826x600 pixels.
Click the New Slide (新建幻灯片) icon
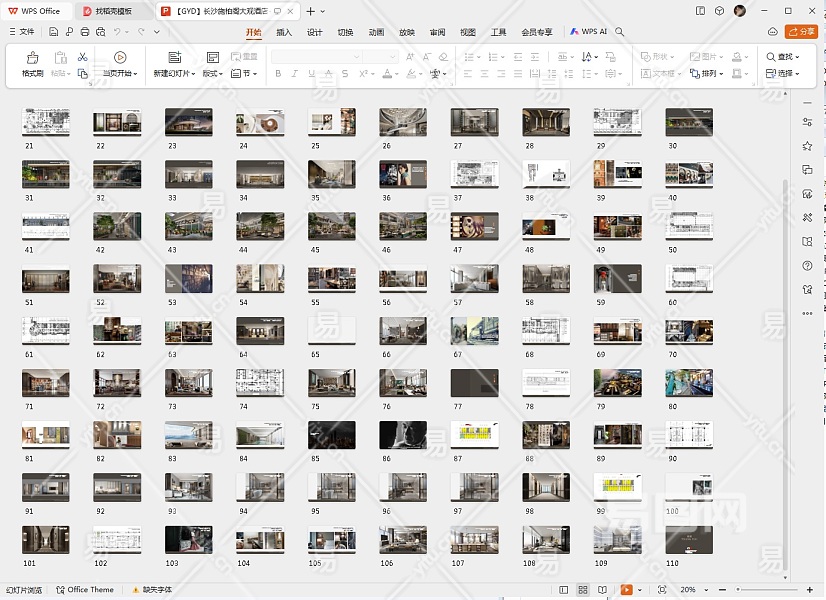174,58
